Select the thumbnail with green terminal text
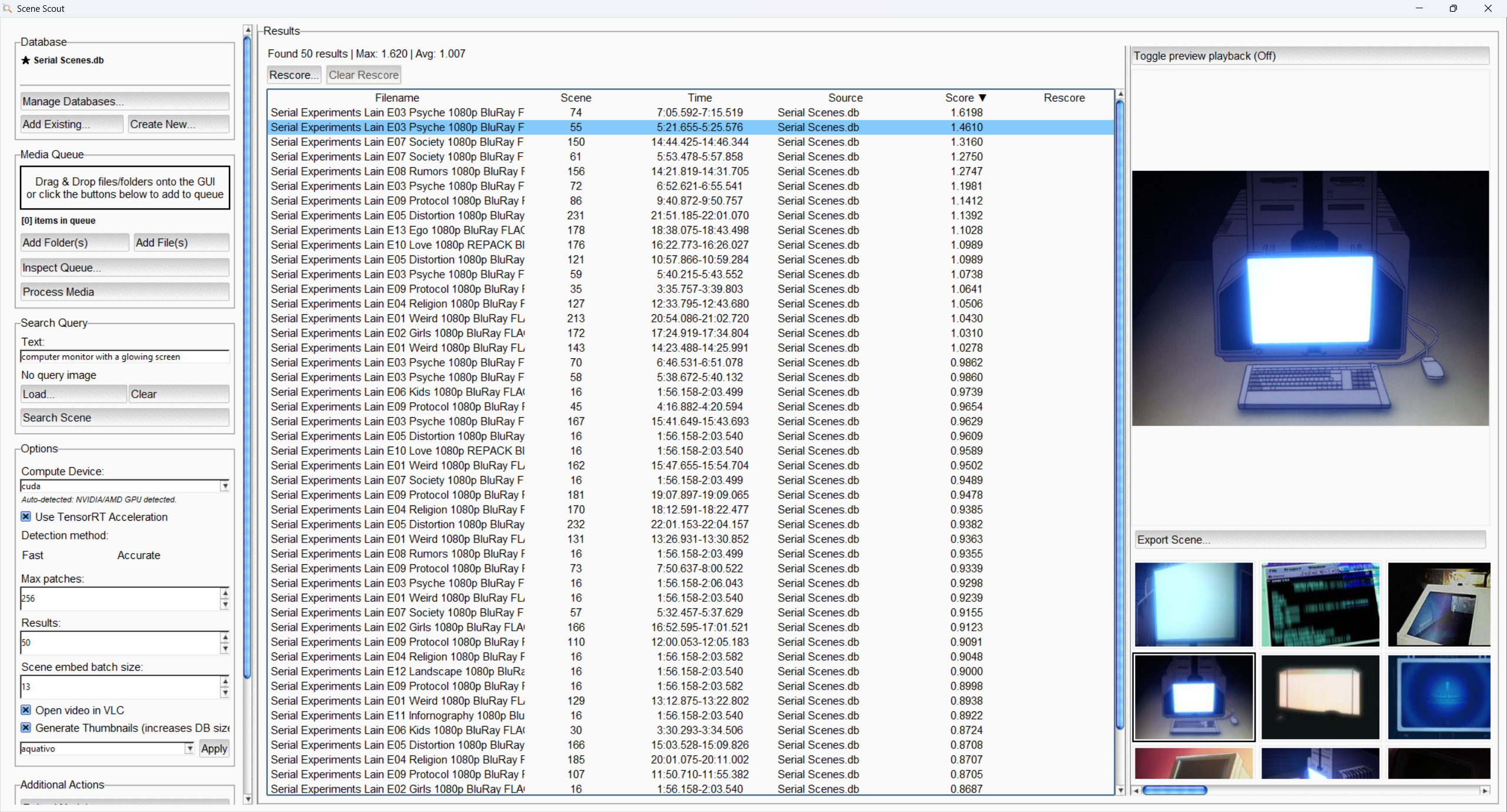 pyautogui.click(x=1320, y=604)
